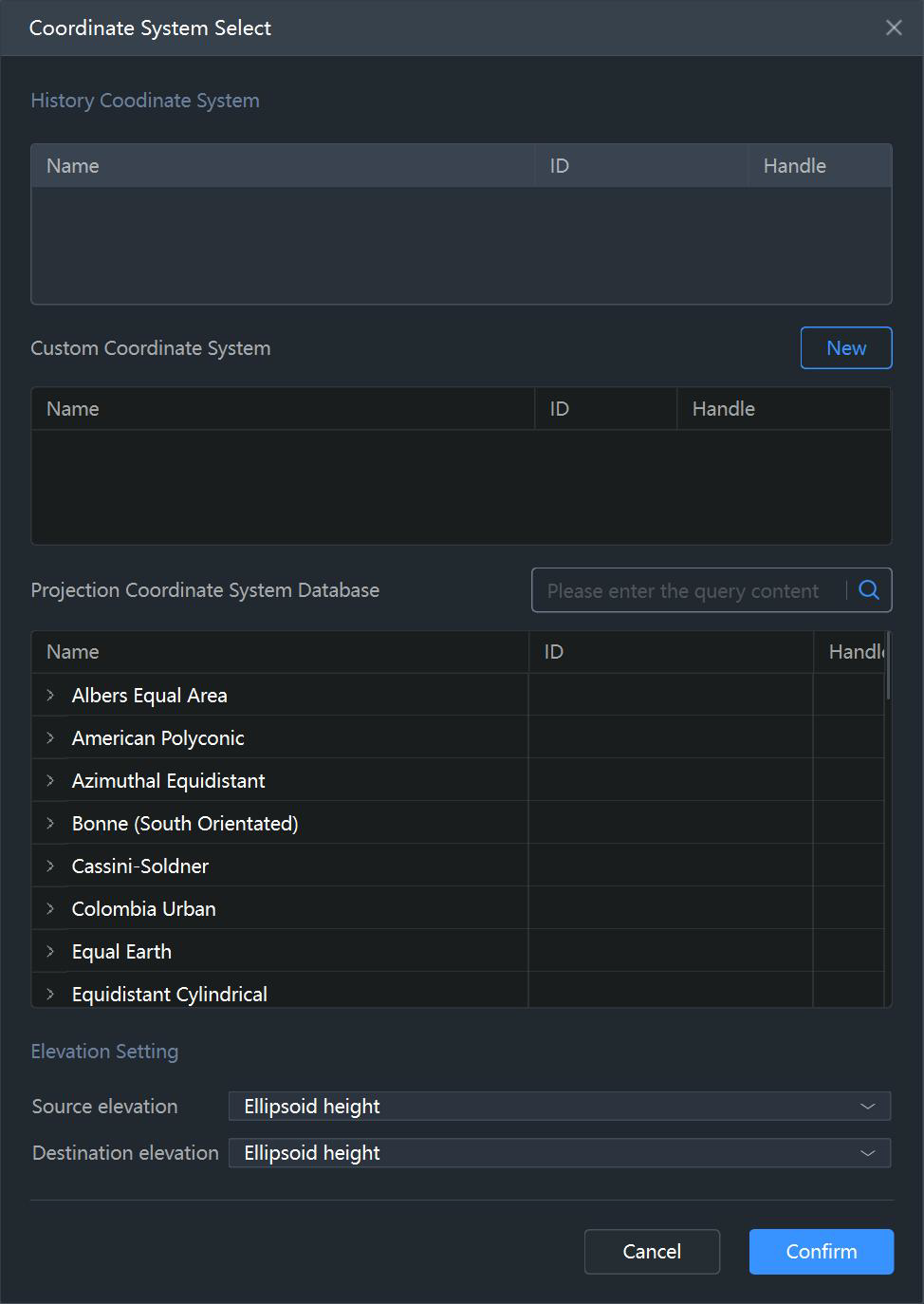The image size is (924, 1304).
Task: Click the History table Name column header
Action: click(x=284, y=166)
